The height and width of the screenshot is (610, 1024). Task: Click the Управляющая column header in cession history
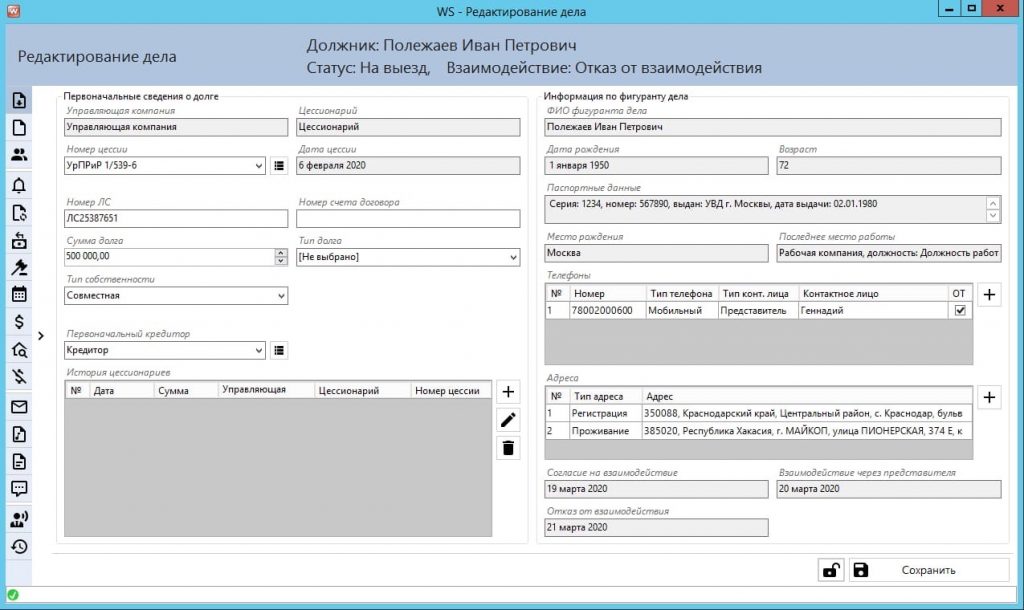[x=266, y=390]
